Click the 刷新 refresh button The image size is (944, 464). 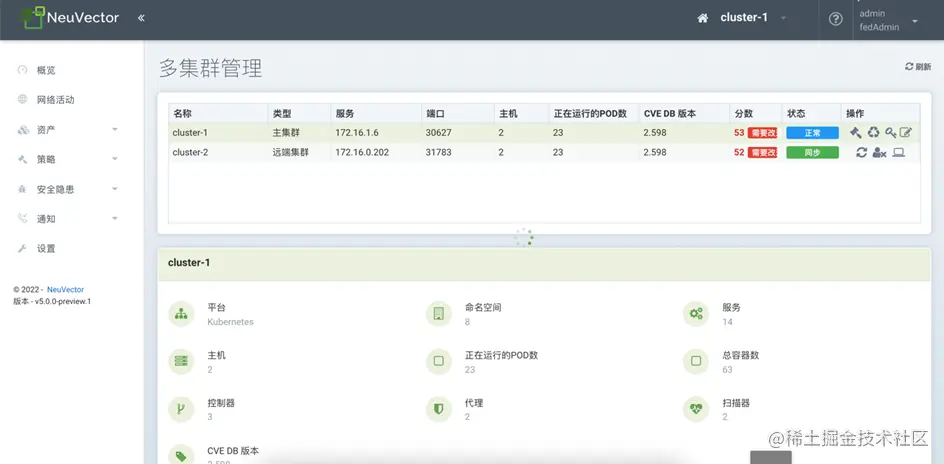click(x=918, y=67)
